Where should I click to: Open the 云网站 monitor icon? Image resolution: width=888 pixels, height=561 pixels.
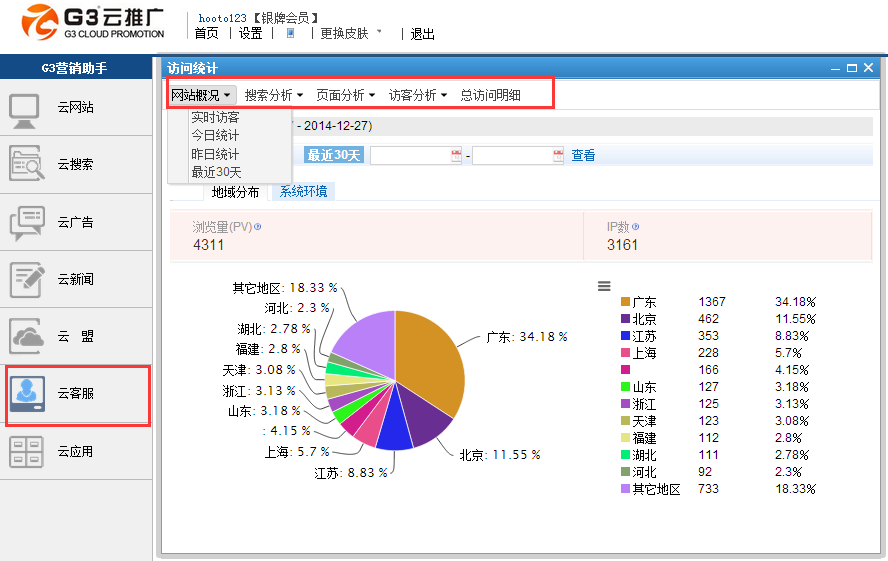point(24,110)
